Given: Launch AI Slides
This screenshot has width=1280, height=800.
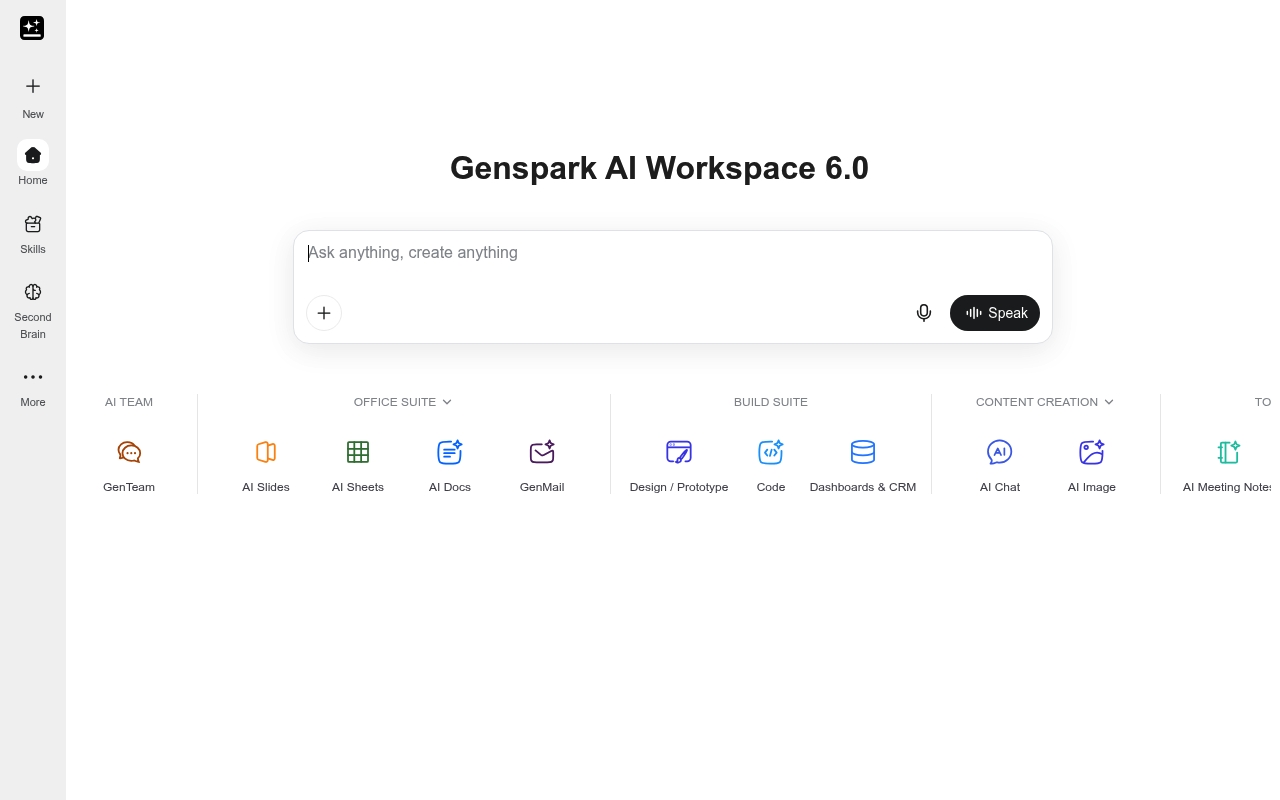Looking at the screenshot, I should tap(266, 466).
